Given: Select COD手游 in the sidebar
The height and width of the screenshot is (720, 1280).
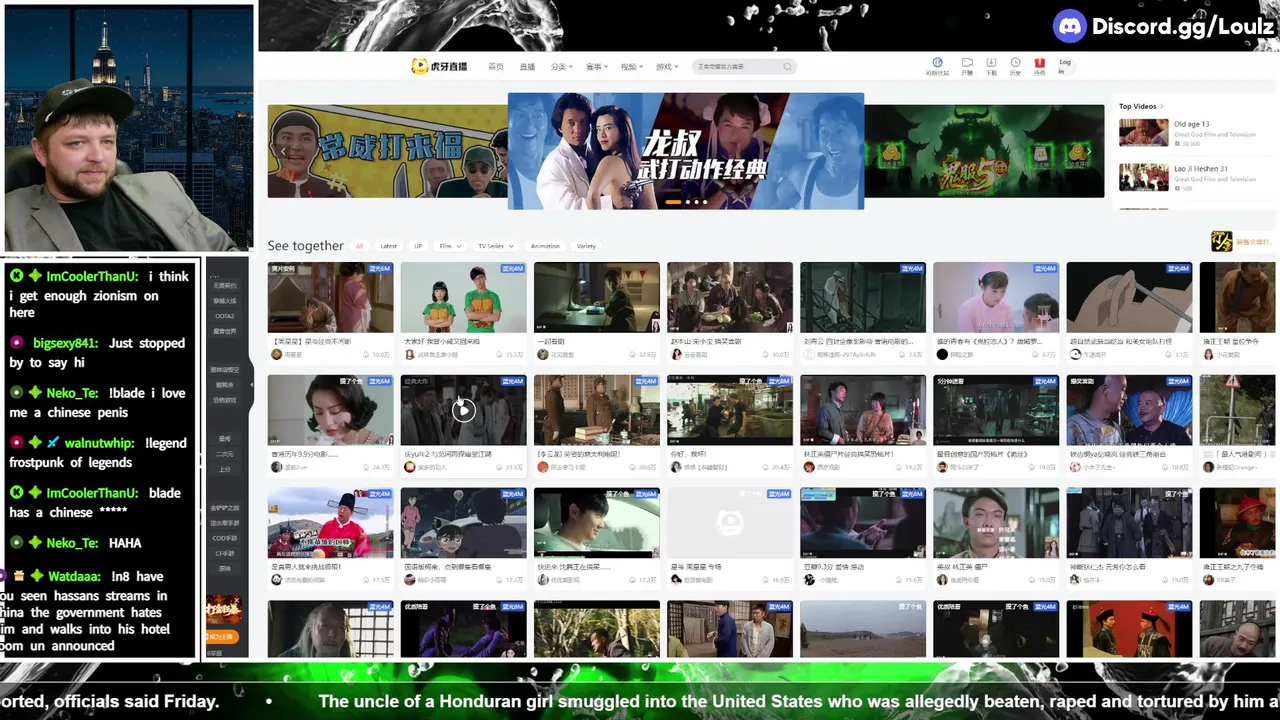Looking at the screenshot, I should (225, 538).
